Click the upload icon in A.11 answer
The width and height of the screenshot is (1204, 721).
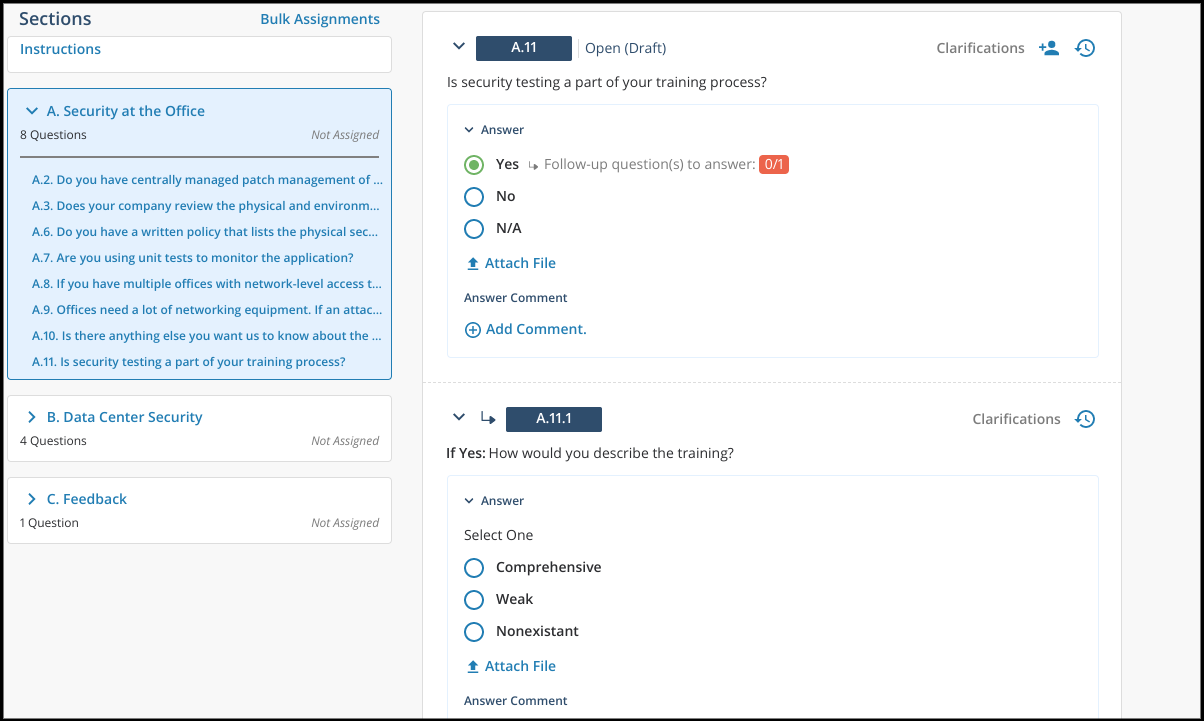point(473,264)
